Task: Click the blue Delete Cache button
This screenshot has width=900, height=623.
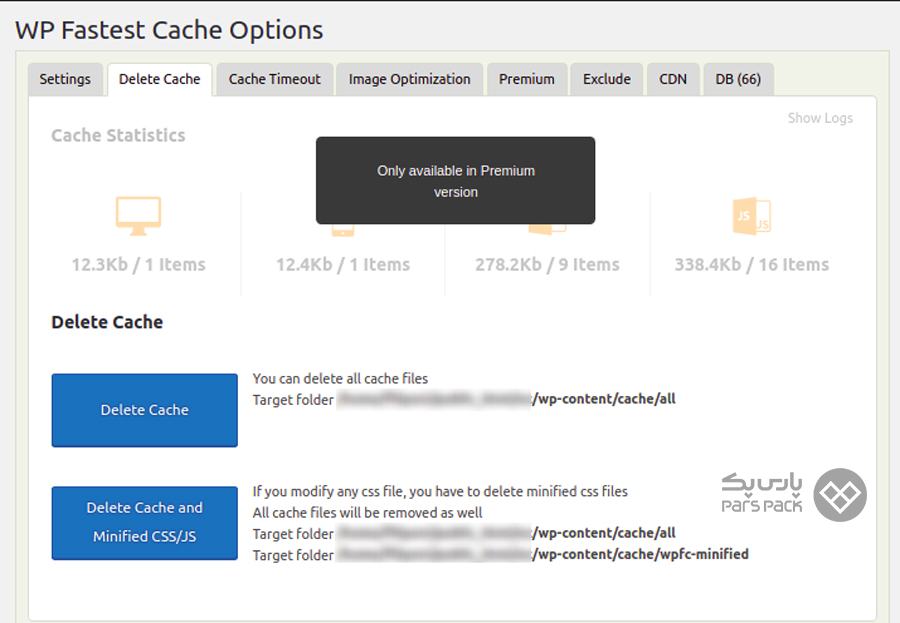Action: pos(145,410)
